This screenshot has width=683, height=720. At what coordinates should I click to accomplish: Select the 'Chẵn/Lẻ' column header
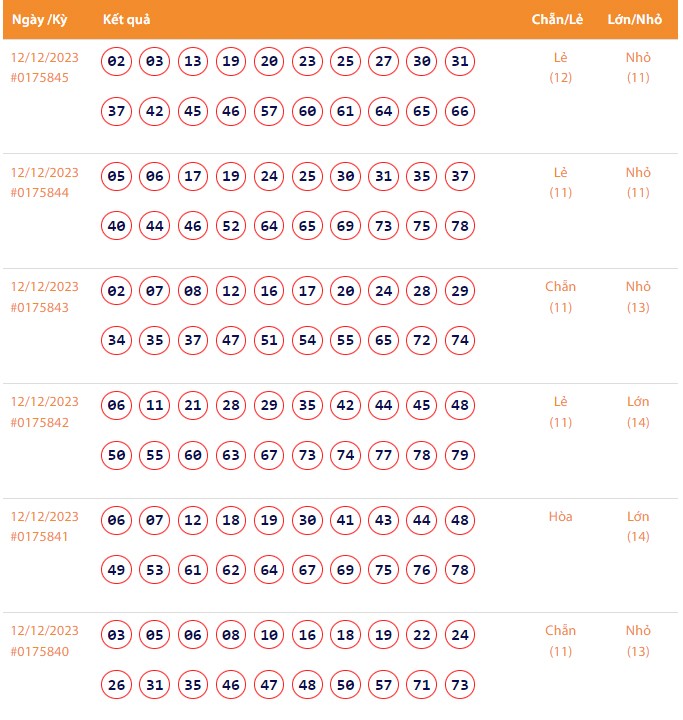(x=556, y=20)
